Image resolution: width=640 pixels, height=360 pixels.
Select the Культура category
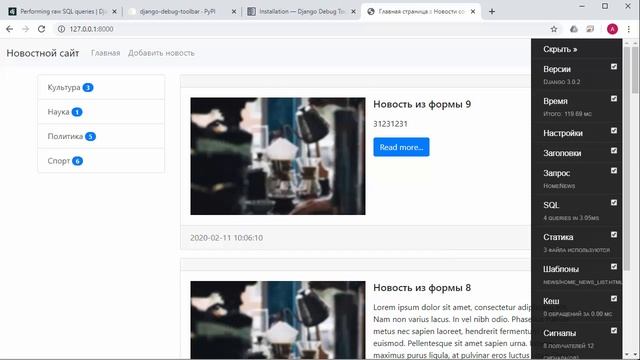101,87
